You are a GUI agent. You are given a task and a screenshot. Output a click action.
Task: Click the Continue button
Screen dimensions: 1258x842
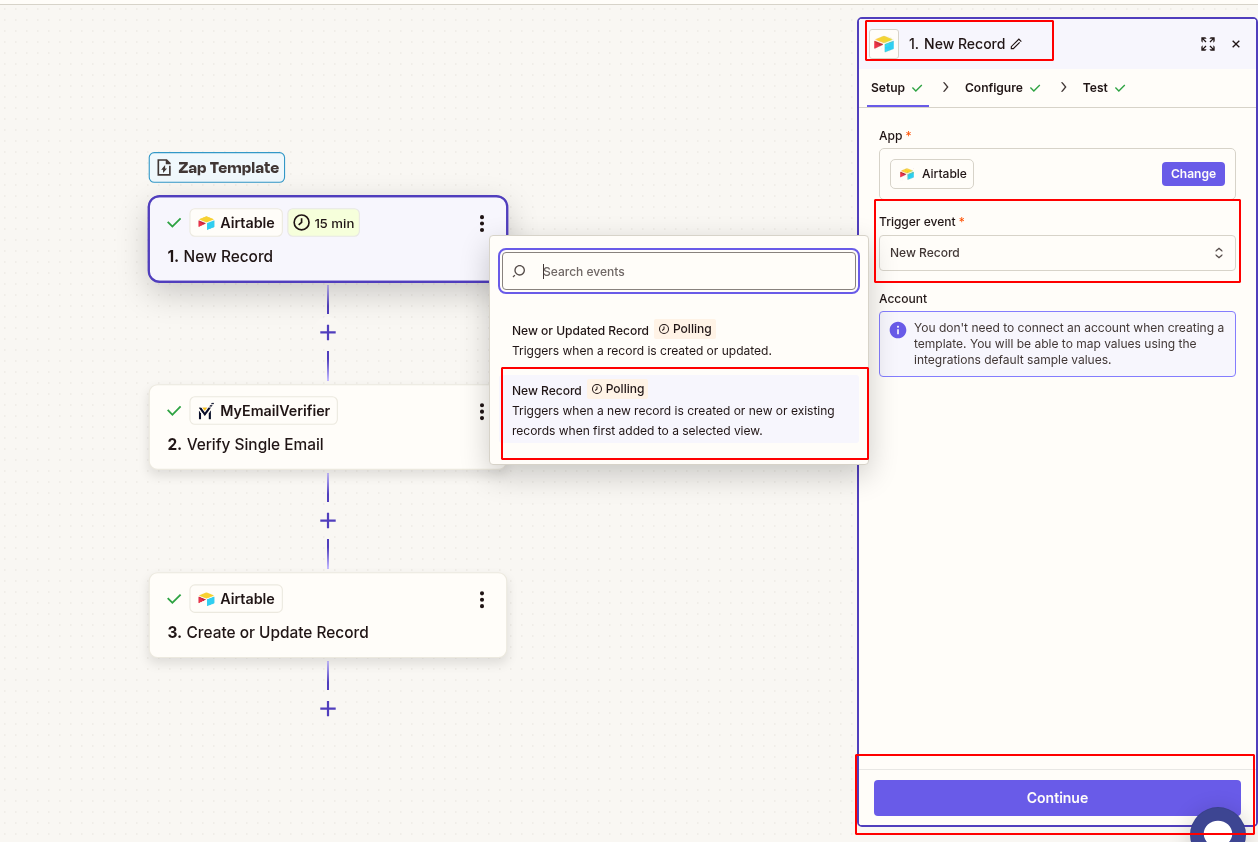1056,797
